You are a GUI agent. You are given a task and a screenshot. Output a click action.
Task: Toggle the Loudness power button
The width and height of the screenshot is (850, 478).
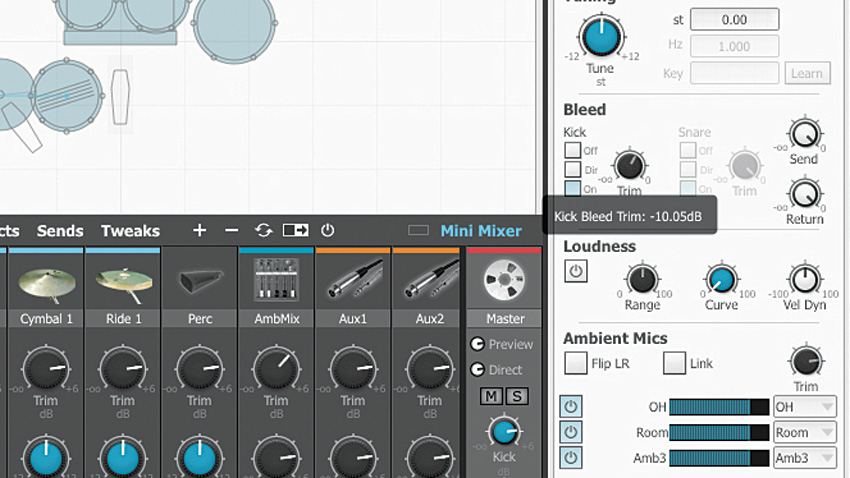click(576, 271)
